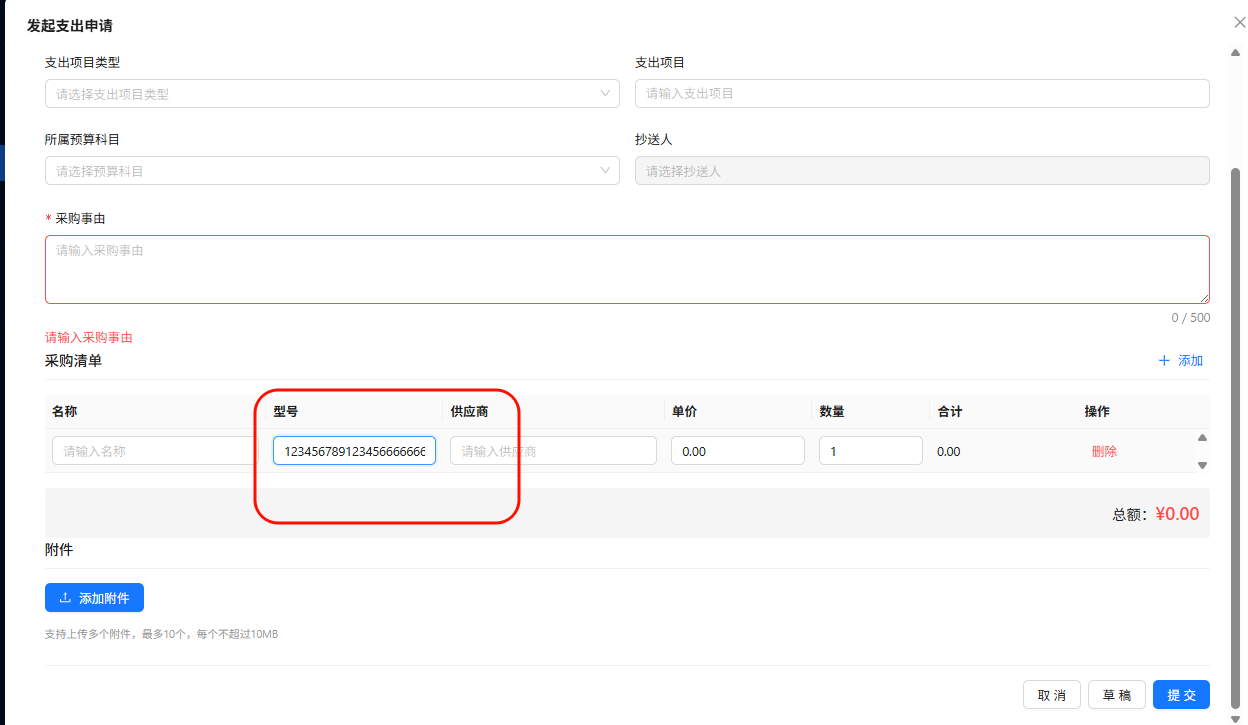Click the 名称 input in purchase list
Image resolution: width=1248 pixels, height=725 pixels.
154,451
